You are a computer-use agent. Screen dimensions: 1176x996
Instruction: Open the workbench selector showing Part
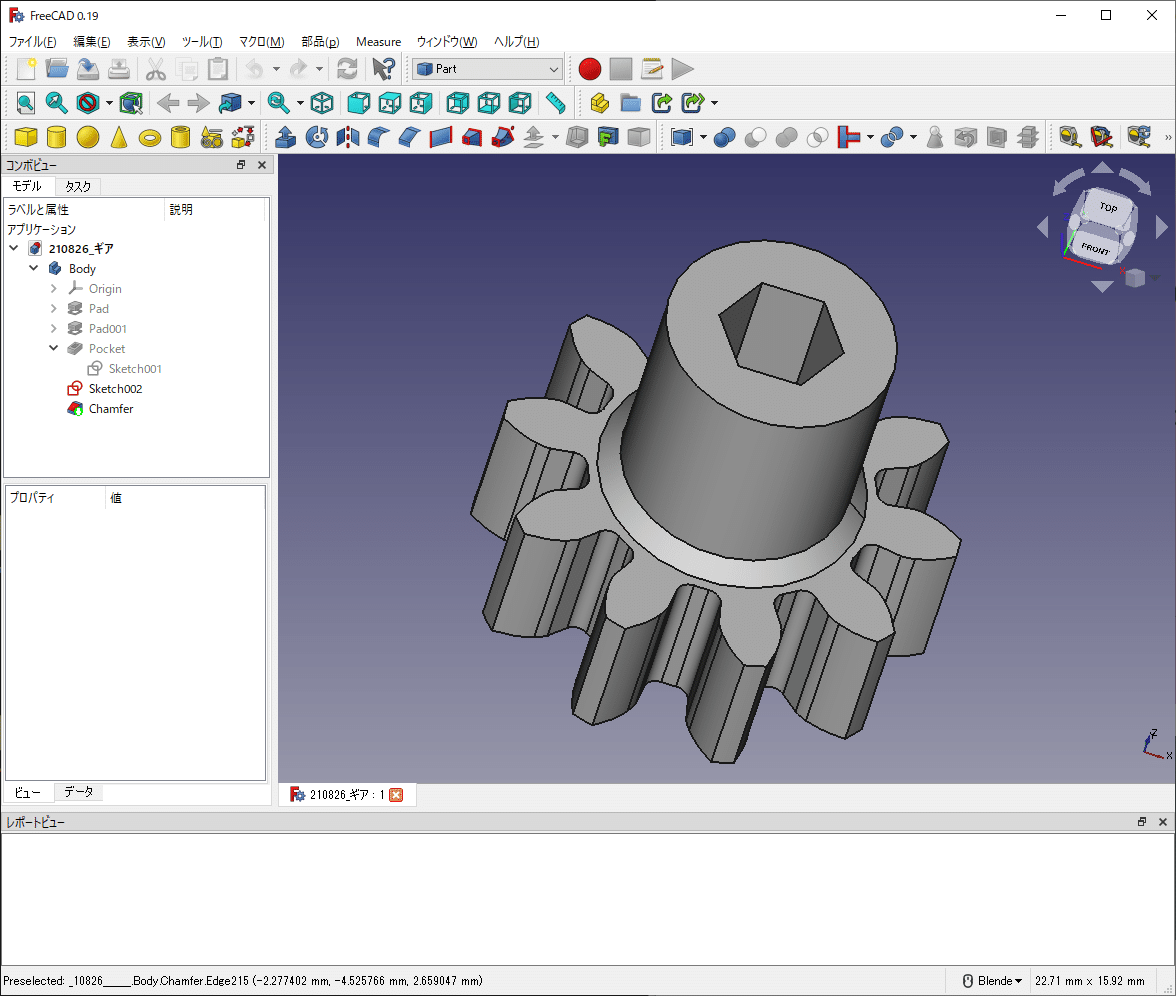[487, 68]
